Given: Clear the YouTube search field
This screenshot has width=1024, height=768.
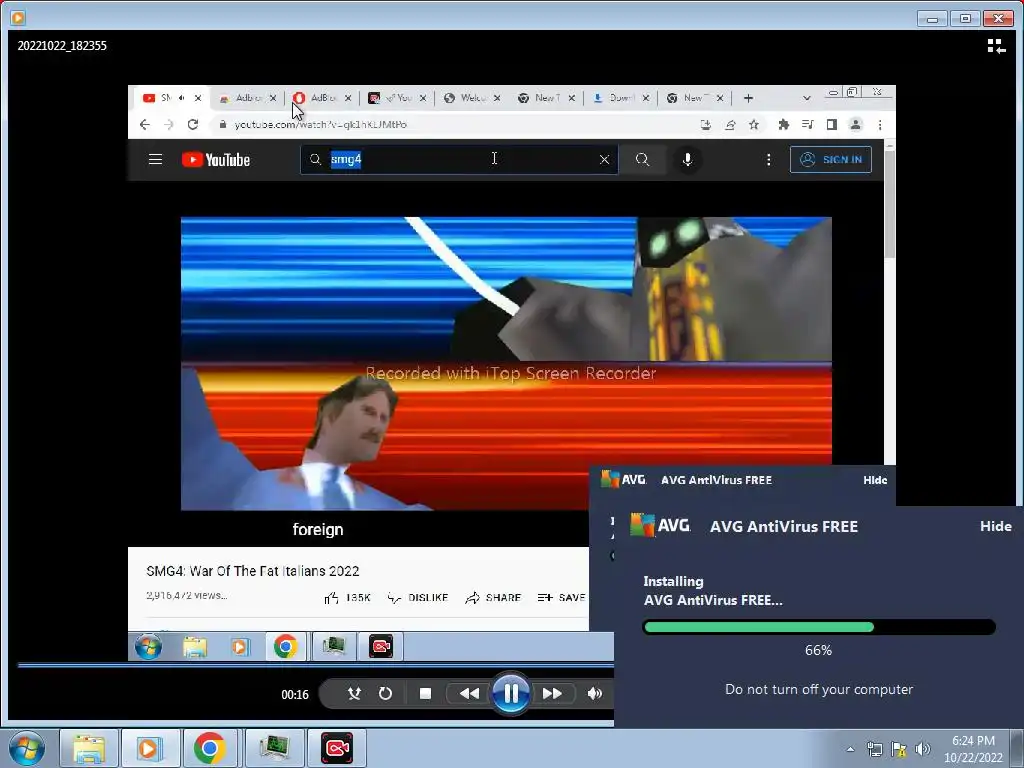Looking at the screenshot, I should click(x=604, y=159).
